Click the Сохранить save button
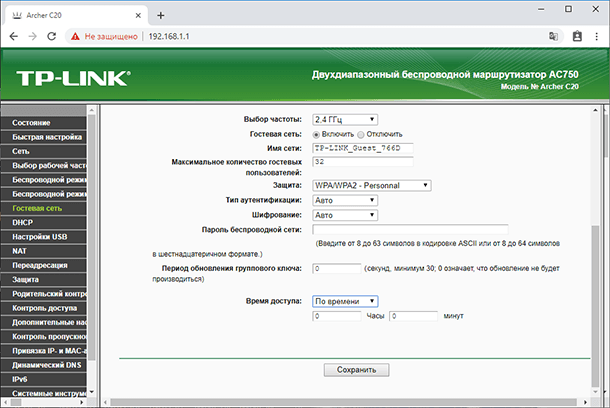The image size is (610, 408). pos(356,370)
